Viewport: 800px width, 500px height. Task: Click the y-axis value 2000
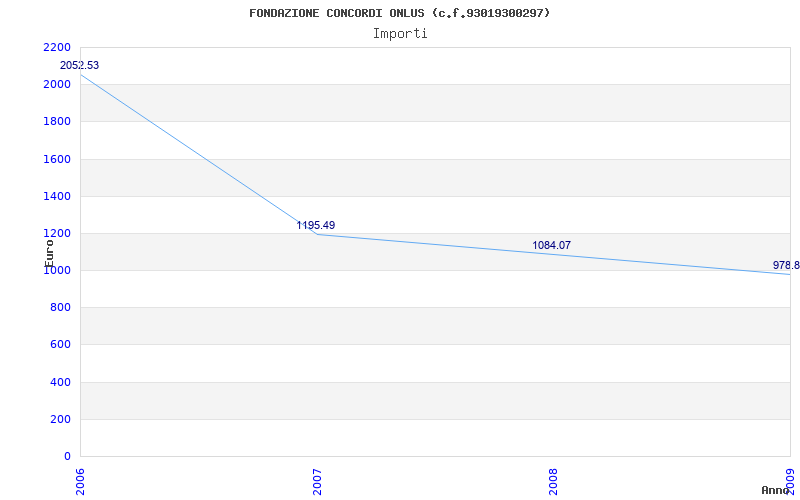point(57,84)
